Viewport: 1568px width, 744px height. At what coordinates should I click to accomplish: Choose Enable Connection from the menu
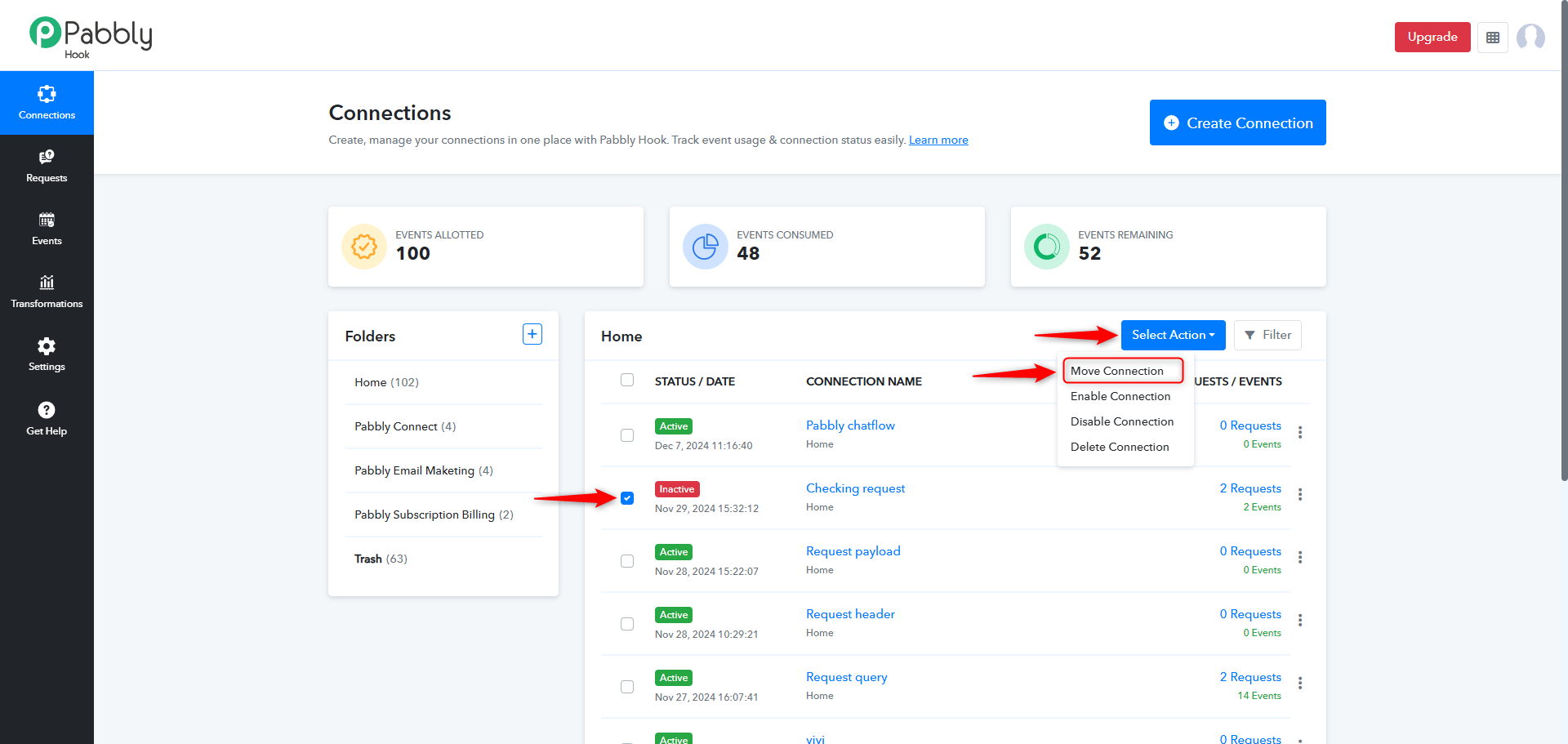click(1120, 396)
